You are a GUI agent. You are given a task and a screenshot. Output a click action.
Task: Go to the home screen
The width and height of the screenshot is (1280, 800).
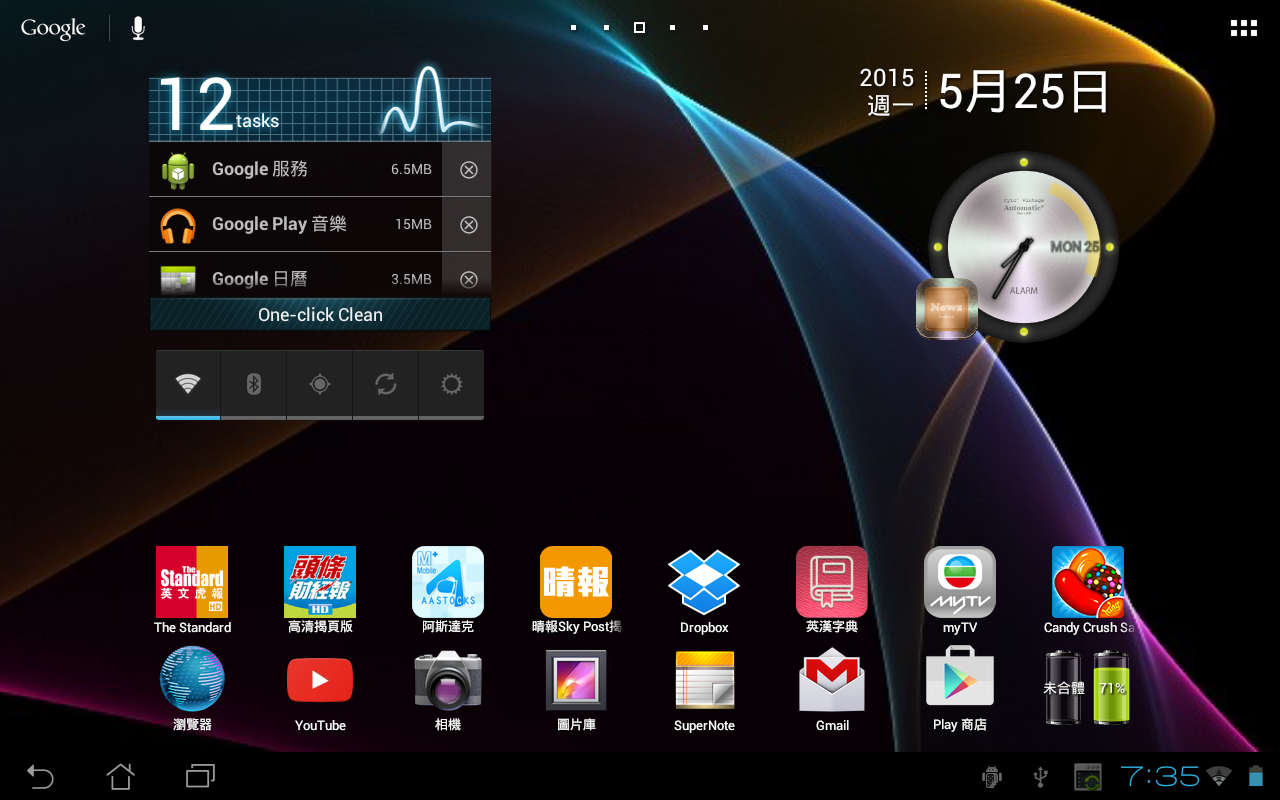(120, 775)
